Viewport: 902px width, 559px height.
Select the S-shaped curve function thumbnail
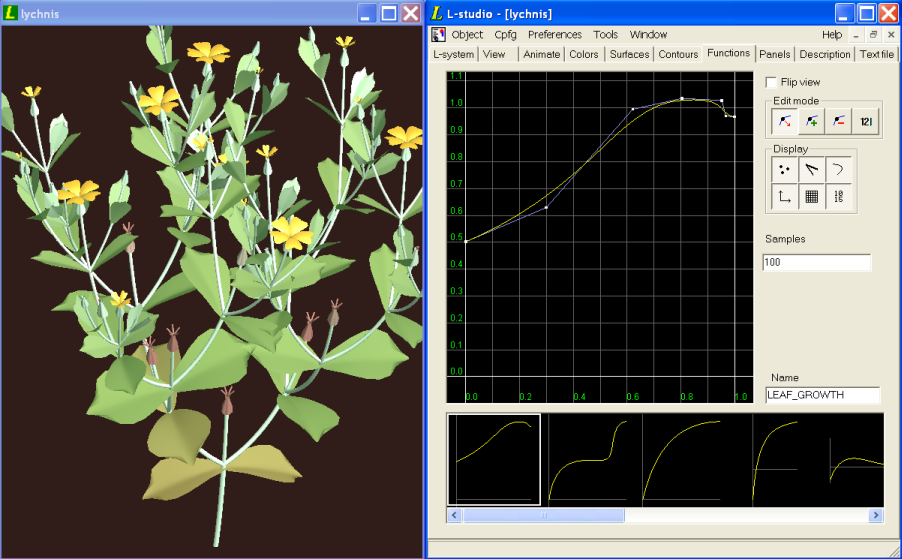(588, 460)
